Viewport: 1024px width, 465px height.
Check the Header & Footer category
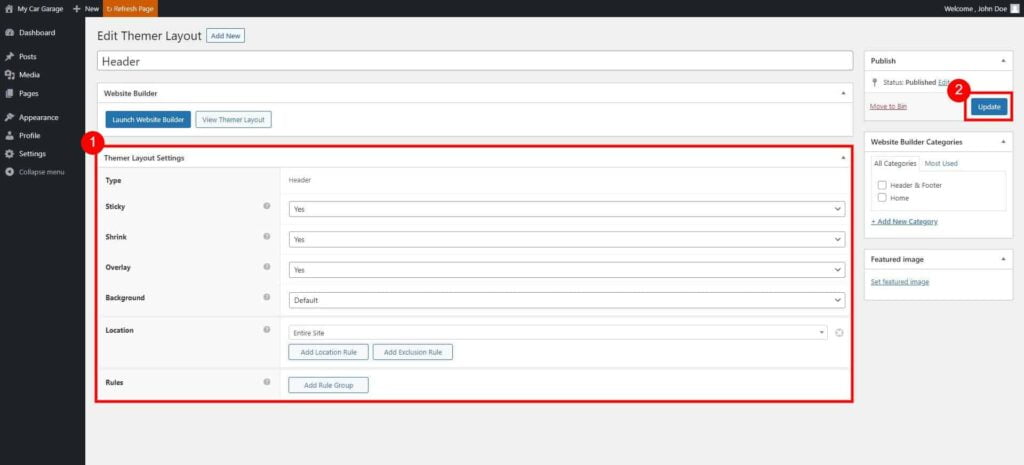[x=882, y=185]
